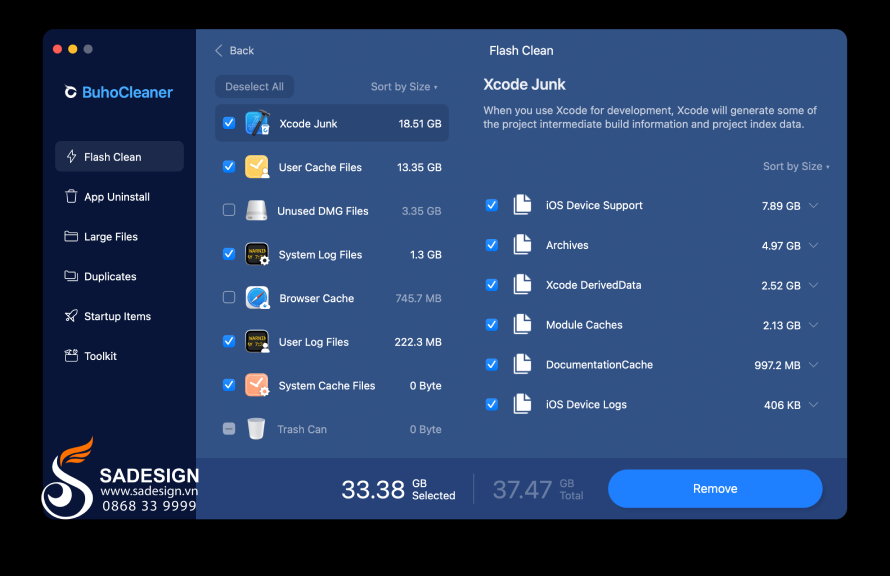Select the 18.51 GB size value
The image size is (890, 576).
tap(419, 124)
